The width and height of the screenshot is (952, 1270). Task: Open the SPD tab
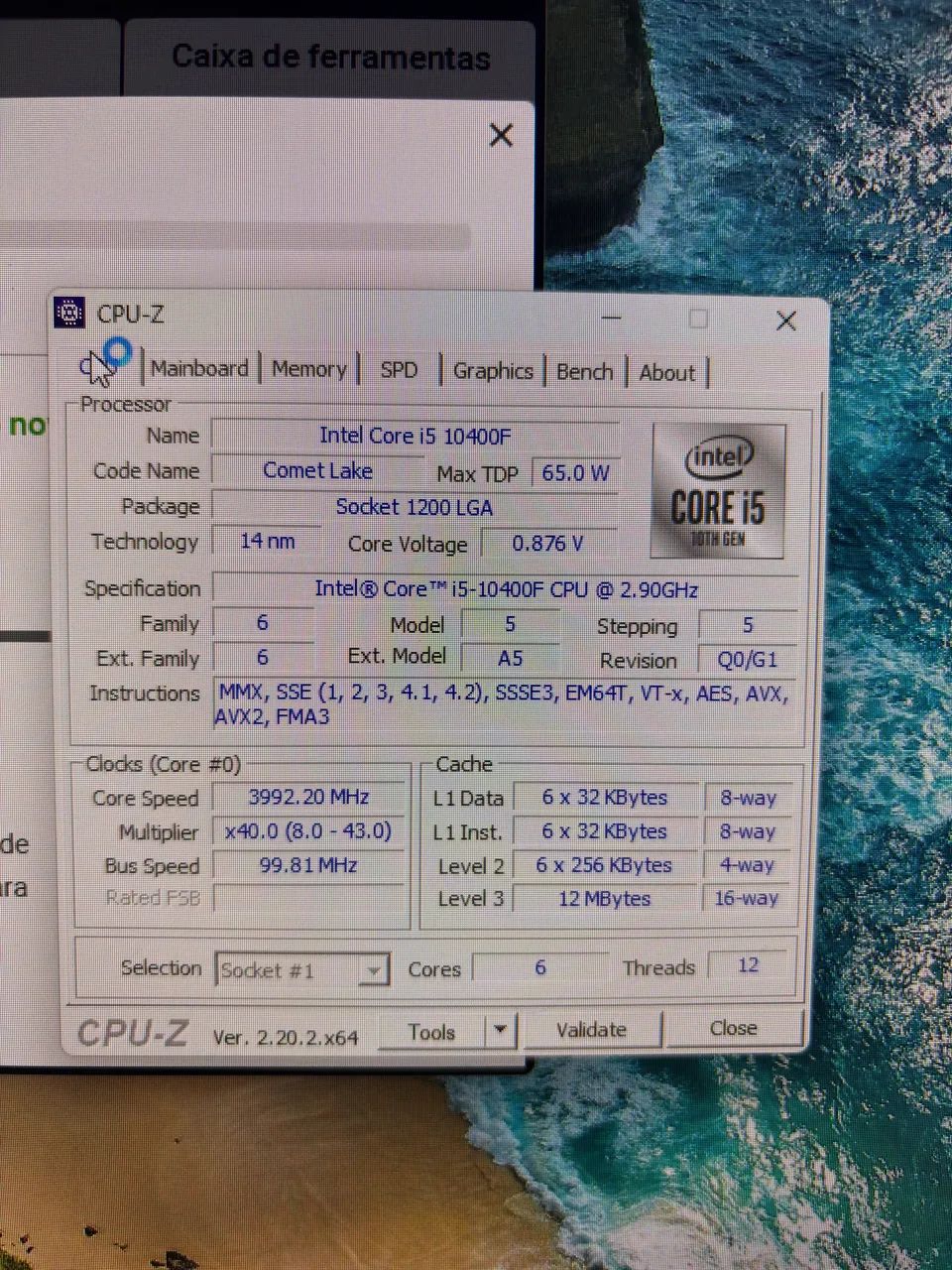click(399, 370)
